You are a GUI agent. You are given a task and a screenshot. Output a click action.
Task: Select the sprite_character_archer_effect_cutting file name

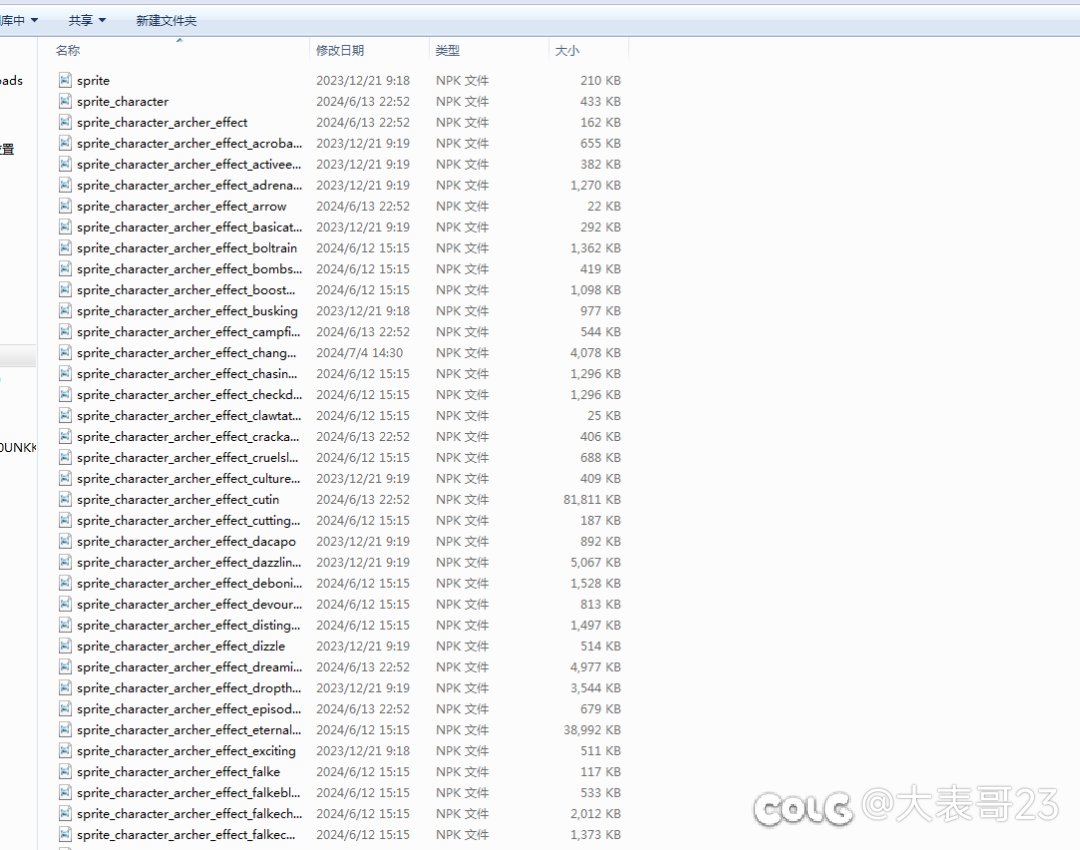click(x=188, y=520)
